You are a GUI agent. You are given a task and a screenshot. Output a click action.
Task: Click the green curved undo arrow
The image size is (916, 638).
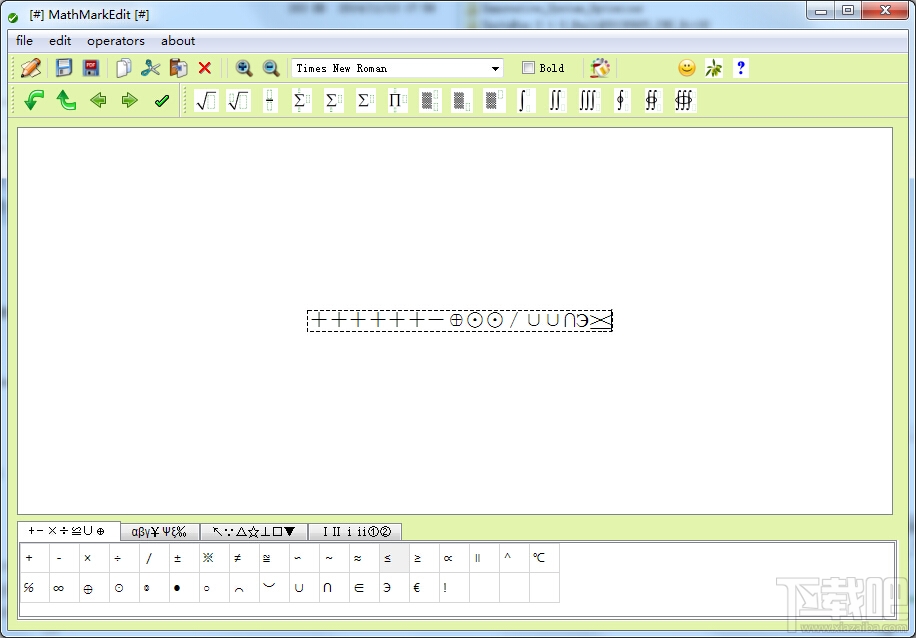click(34, 100)
